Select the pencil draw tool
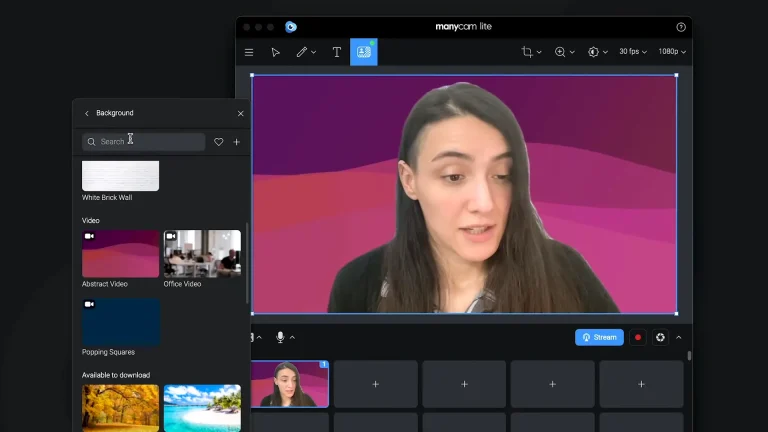The image size is (768, 432). click(301, 52)
